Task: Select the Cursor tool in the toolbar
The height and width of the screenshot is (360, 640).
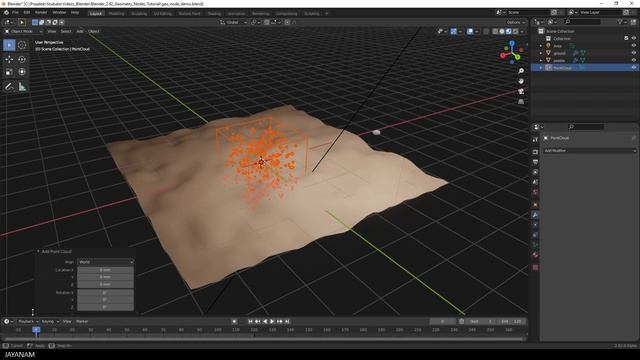Action: point(22,45)
